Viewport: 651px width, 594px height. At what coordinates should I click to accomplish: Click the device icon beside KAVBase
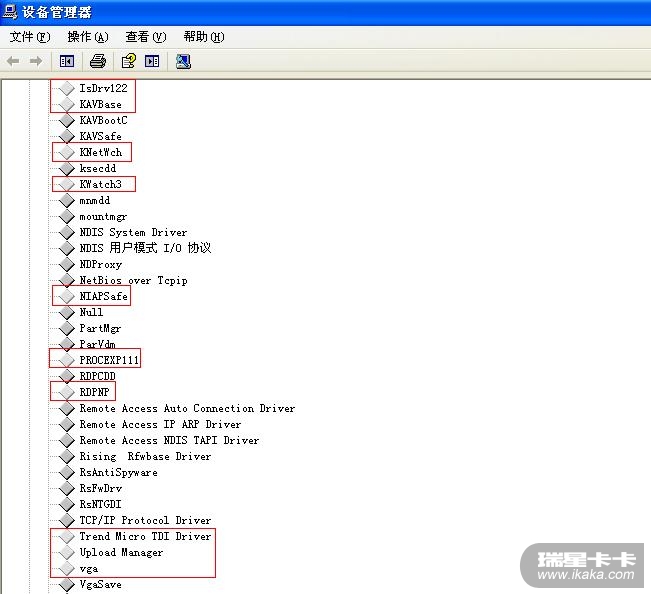(66, 104)
